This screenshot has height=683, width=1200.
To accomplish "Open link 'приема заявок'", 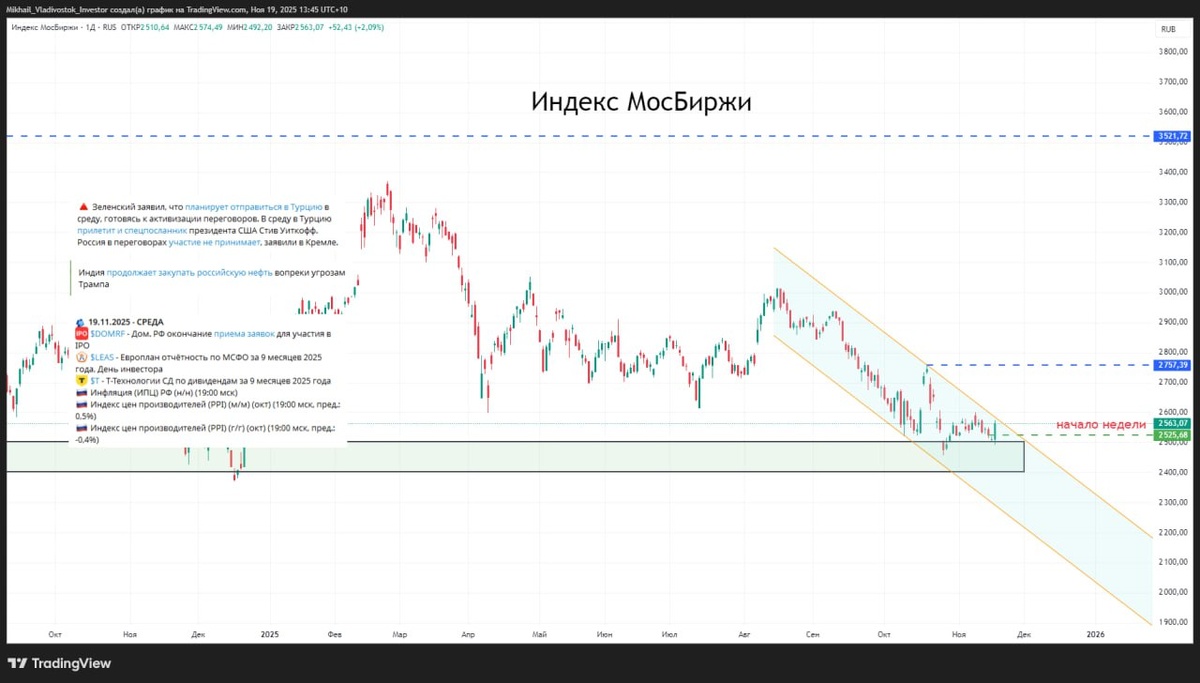I will click(244, 334).
